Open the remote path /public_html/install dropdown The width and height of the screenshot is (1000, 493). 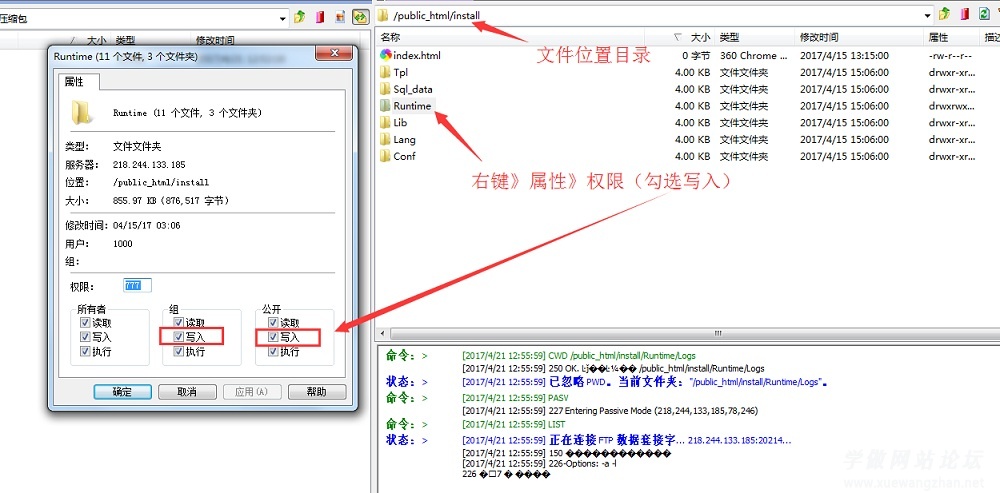(x=928, y=15)
